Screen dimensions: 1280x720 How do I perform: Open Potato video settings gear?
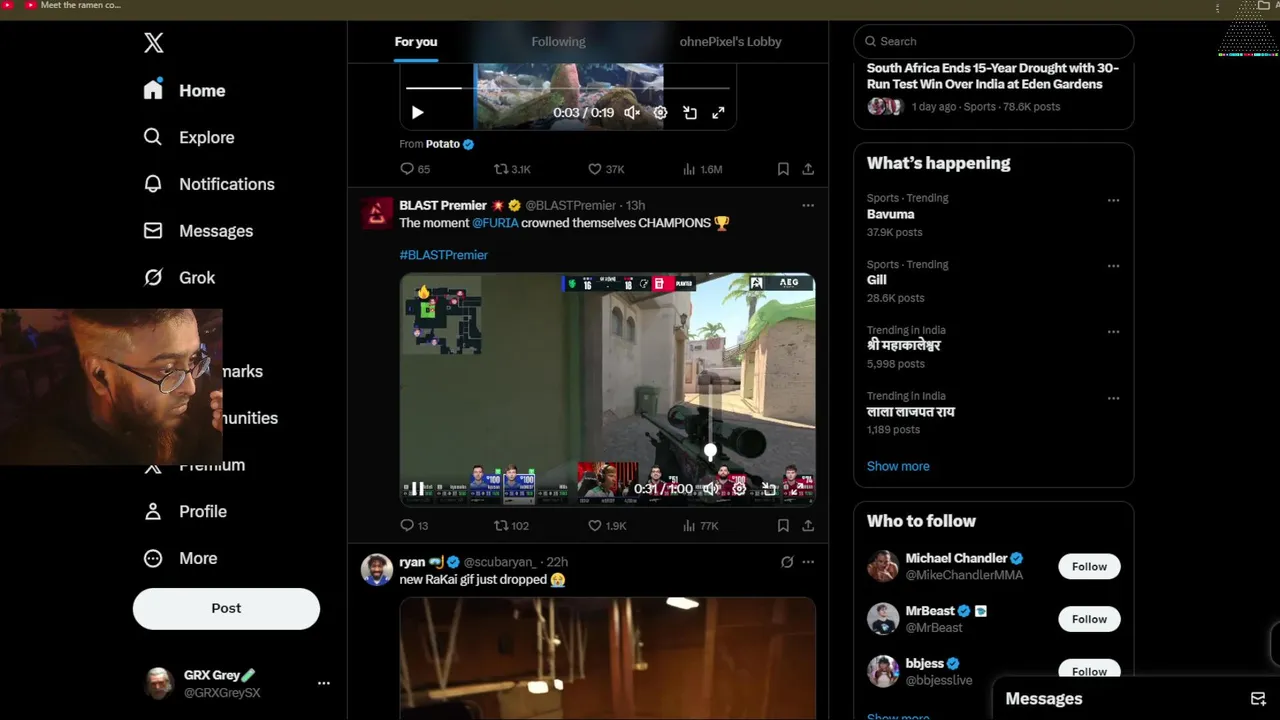[660, 113]
